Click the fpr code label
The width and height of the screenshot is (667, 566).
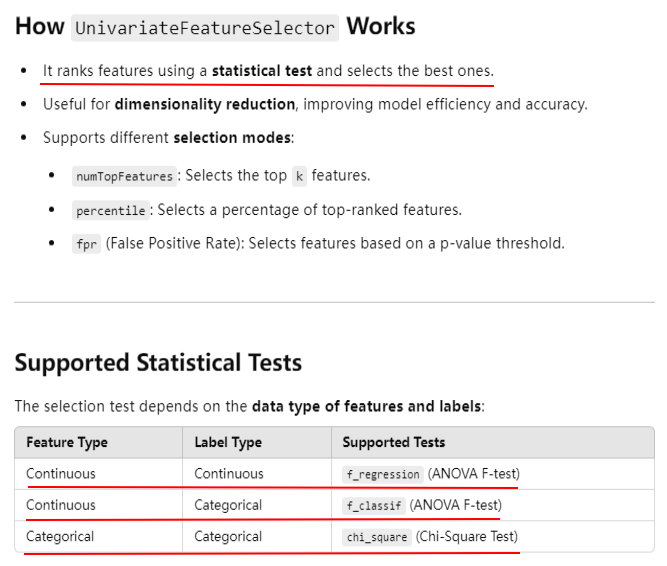[x=86, y=244]
